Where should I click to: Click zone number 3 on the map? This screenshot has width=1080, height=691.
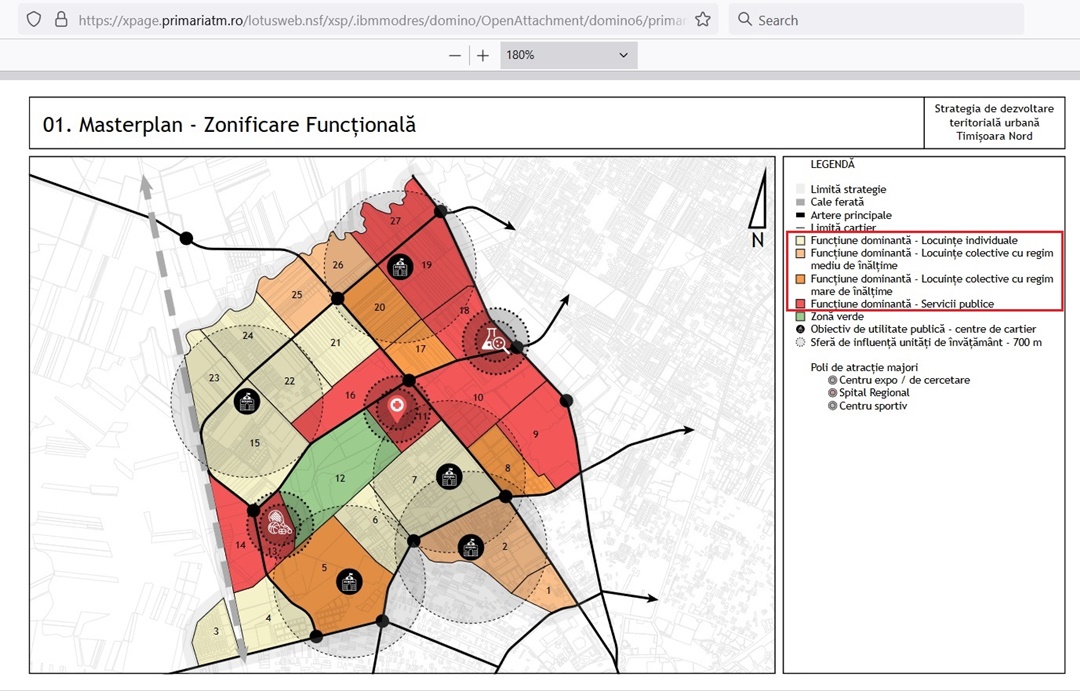(x=216, y=631)
